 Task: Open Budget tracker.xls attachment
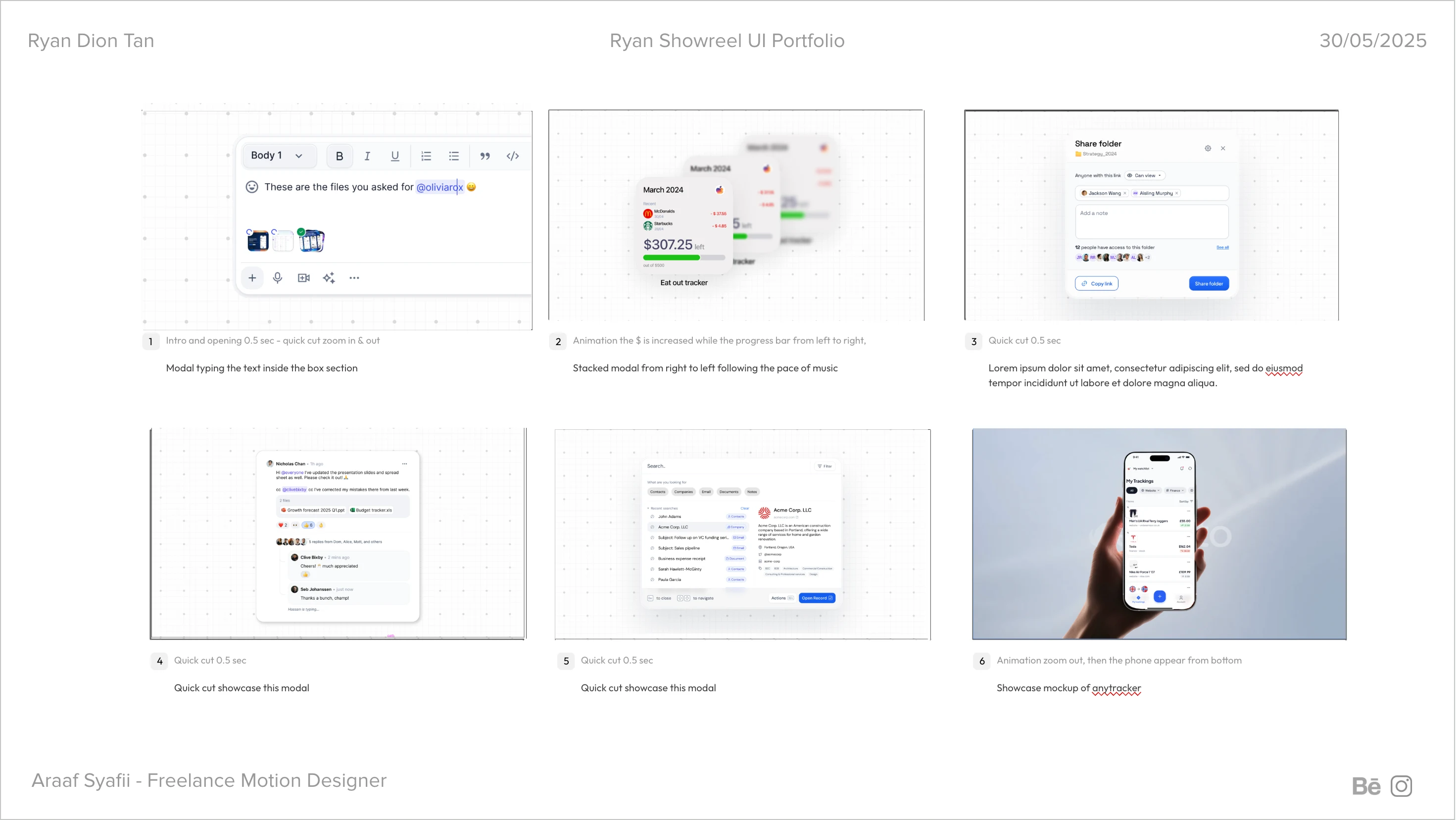[x=371, y=510]
